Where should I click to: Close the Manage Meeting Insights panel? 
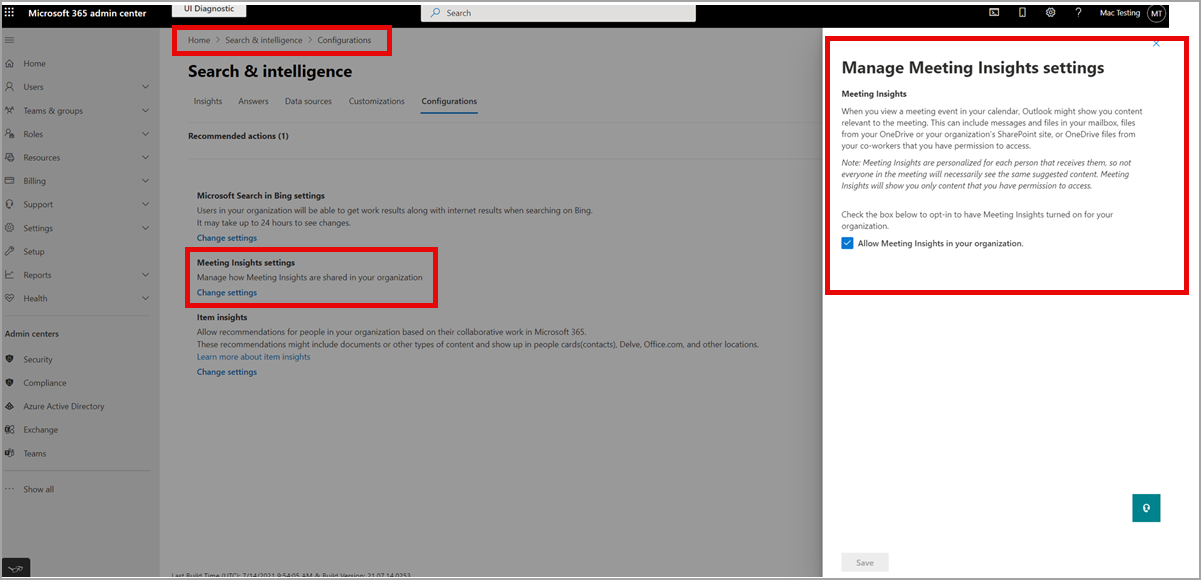[x=1156, y=44]
